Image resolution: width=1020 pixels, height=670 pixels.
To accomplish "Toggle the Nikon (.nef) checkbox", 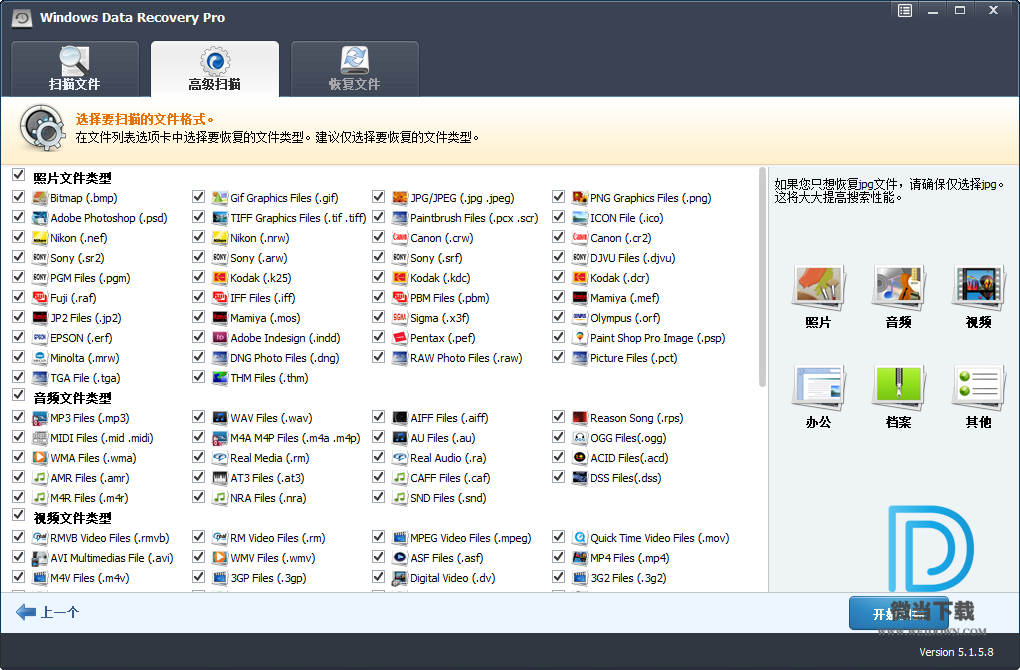I will 18,237.
